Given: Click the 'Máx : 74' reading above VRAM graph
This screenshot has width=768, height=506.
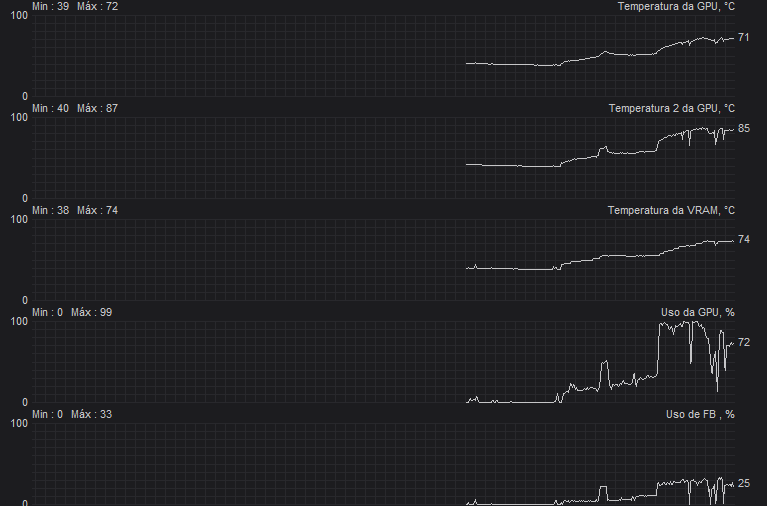Looking at the screenshot, I should tap(97, 210).
